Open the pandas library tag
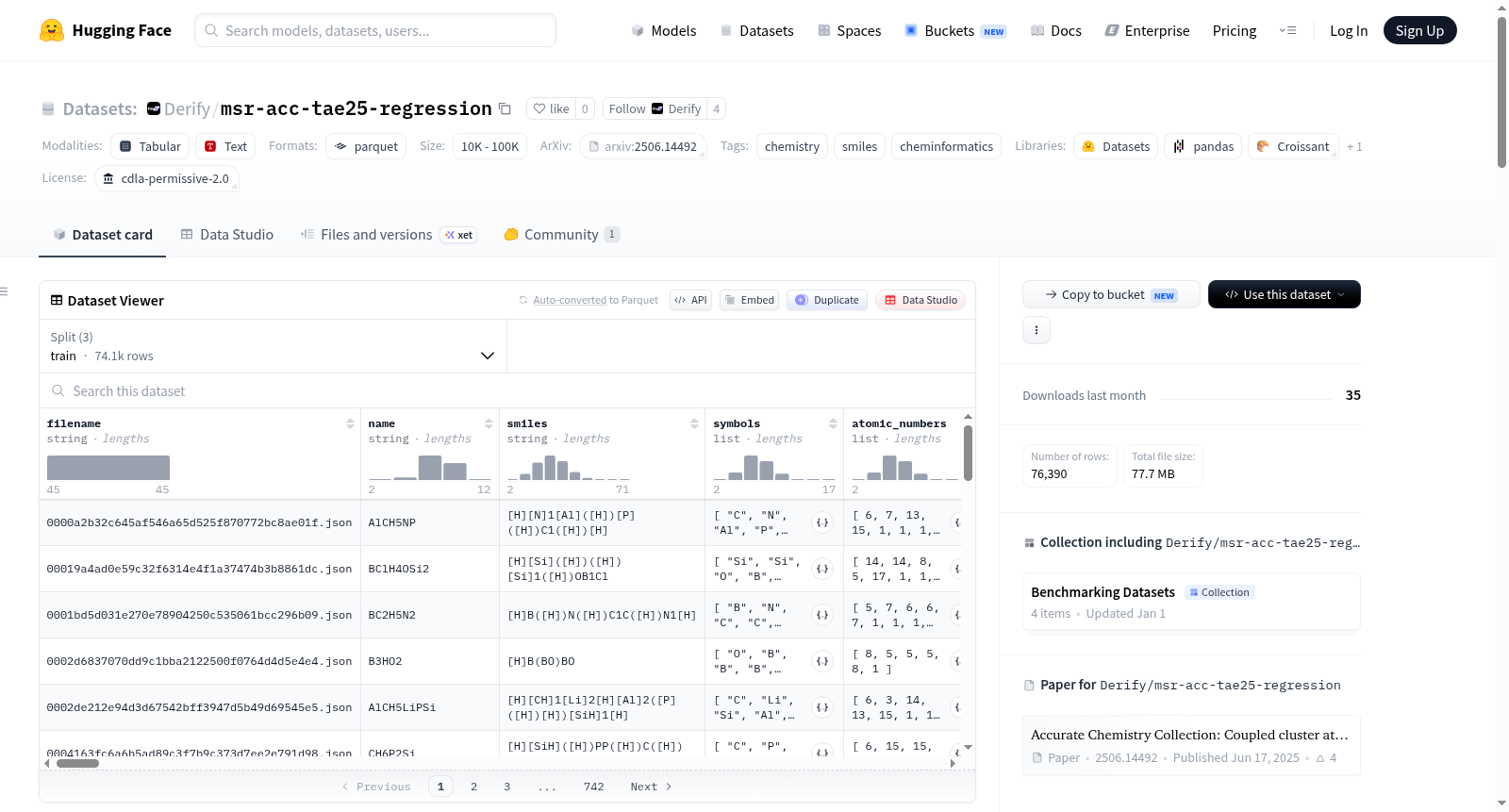This screenshot has width=1509, height=812. pyautogui.click(x=1202, y=146)
